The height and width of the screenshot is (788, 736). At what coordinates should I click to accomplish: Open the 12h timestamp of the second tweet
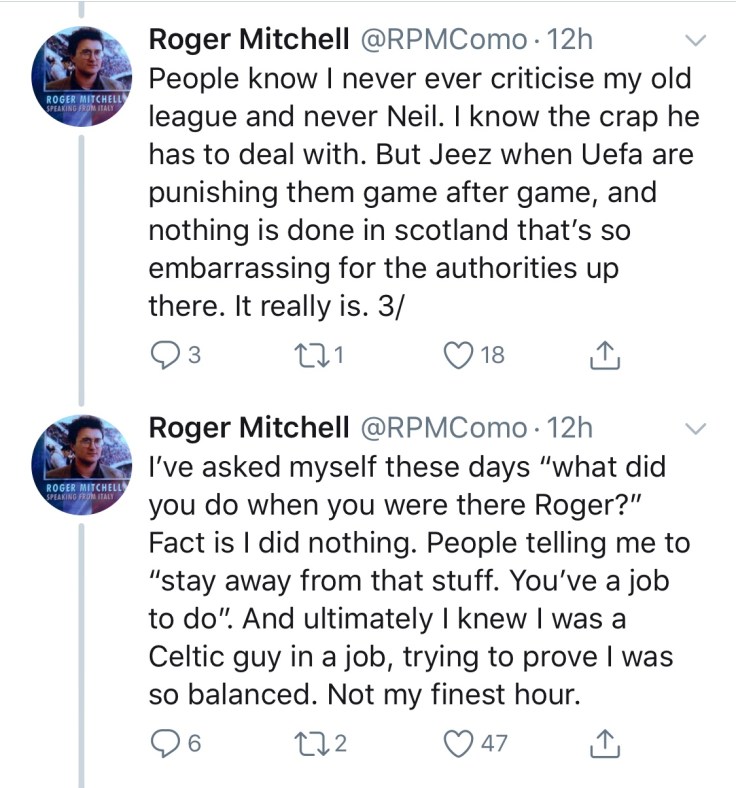[x=572, y=427]
